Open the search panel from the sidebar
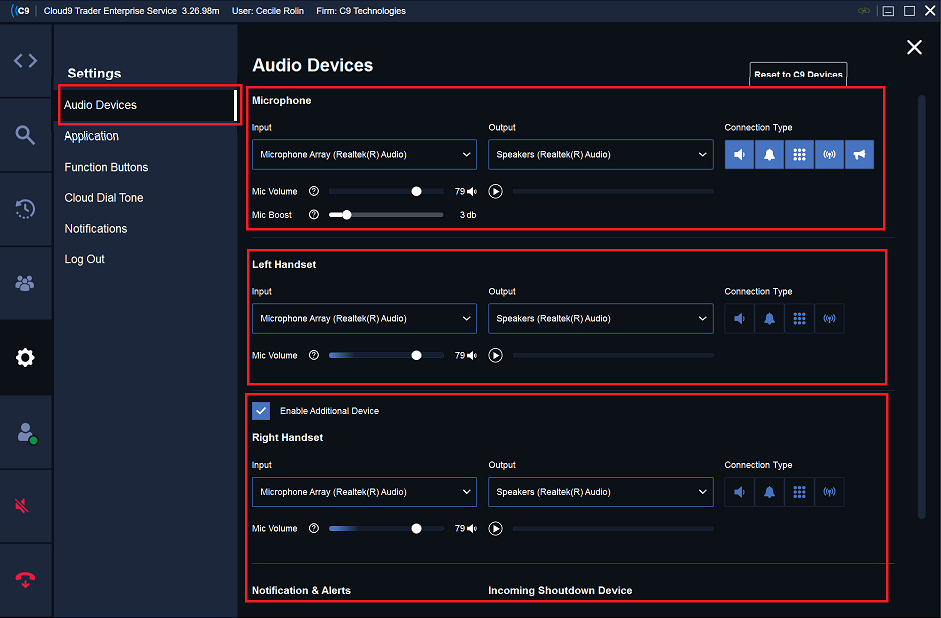The width and height of the screenshot is (941, 618). pyautogui.click(x=25, y=133)
